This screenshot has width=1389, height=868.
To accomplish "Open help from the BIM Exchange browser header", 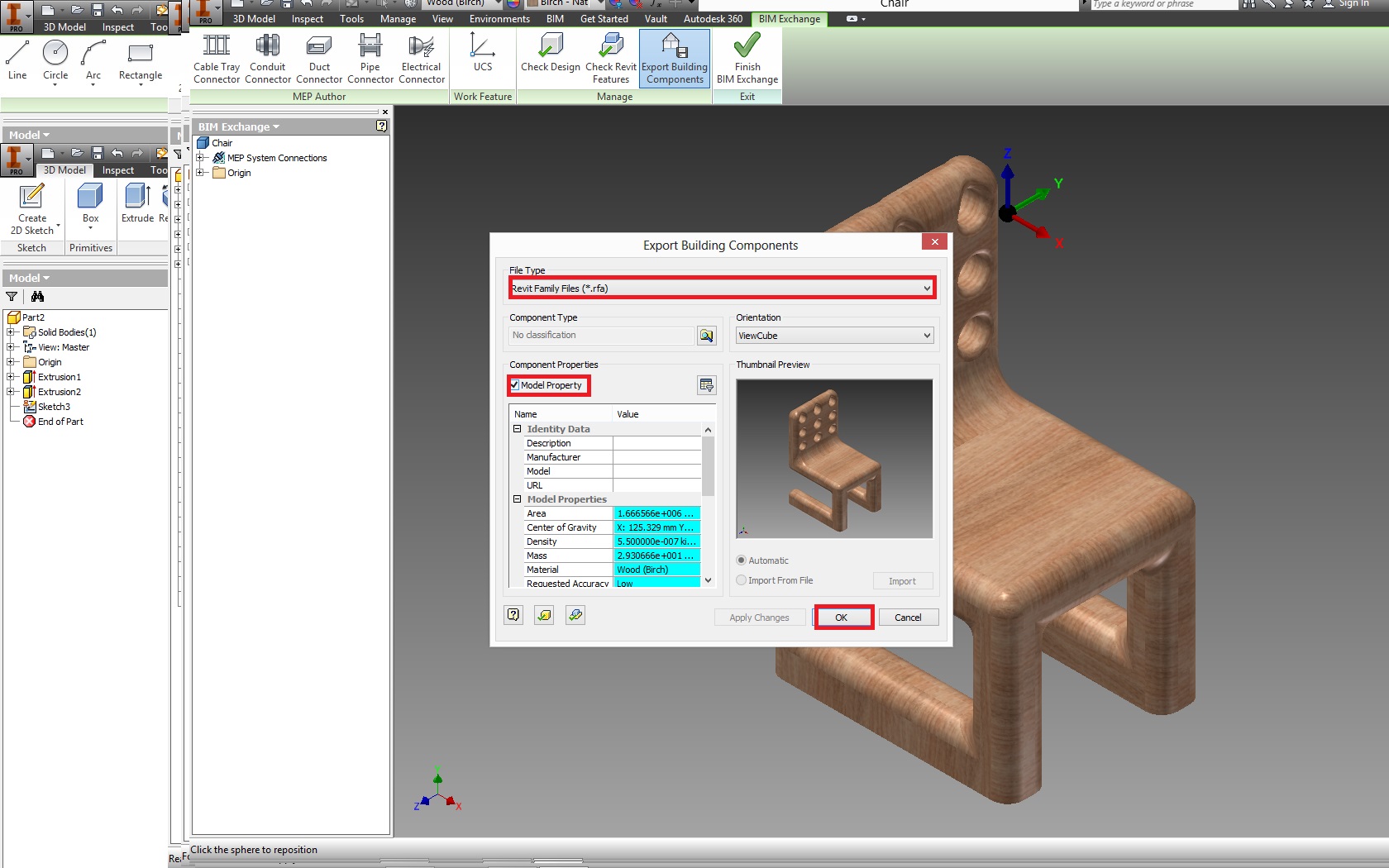I will 381,126.
